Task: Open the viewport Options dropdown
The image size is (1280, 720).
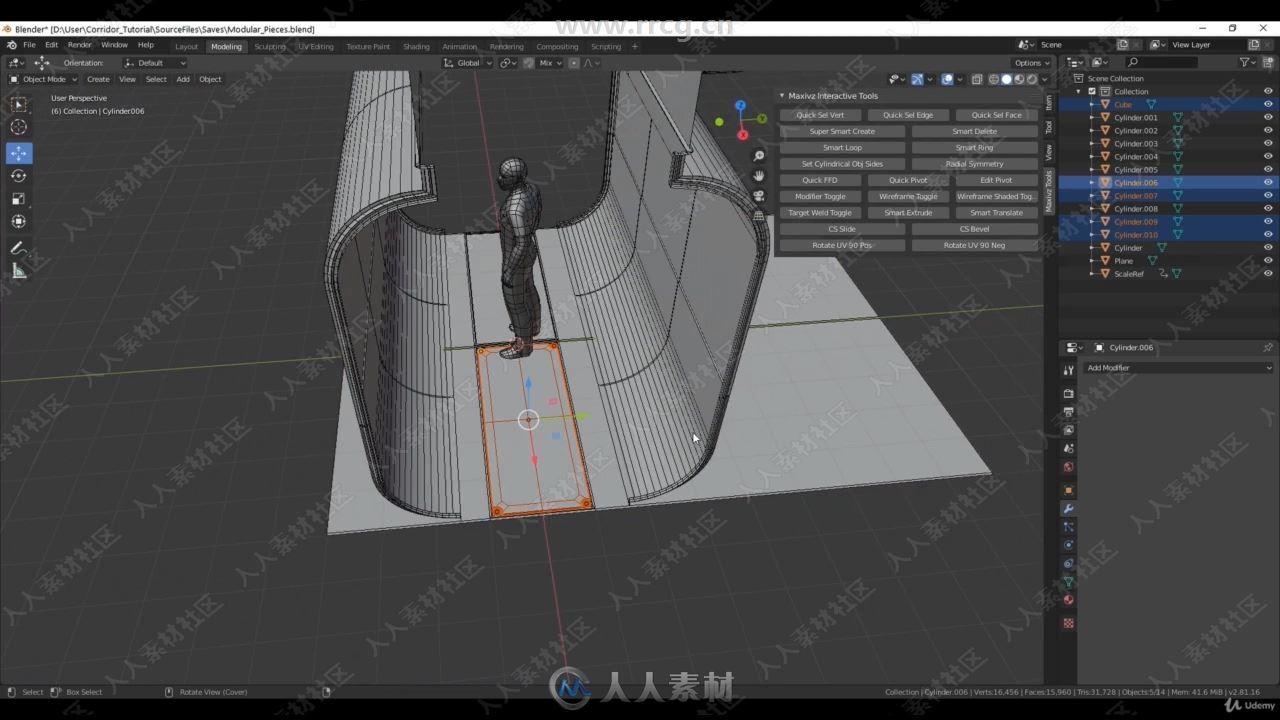Action: click(x=1032, y=62)
